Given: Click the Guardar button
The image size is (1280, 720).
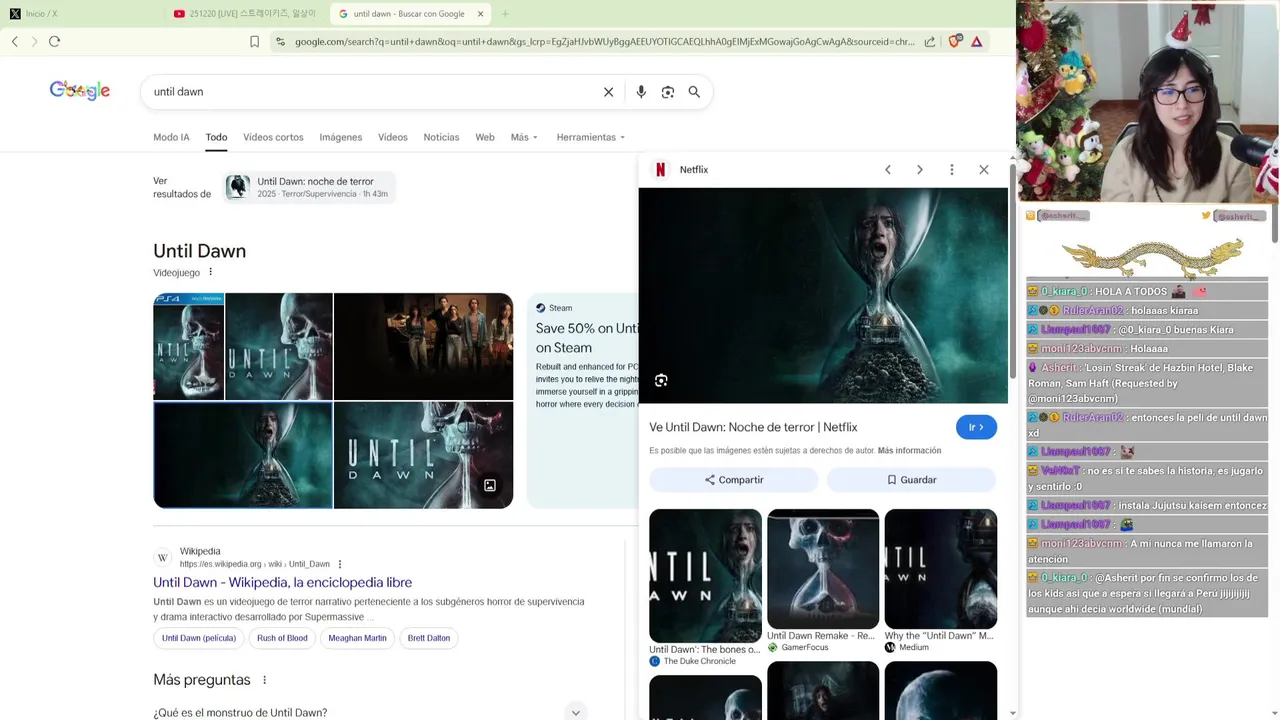Looking at the screenshot, I should 911,480.
